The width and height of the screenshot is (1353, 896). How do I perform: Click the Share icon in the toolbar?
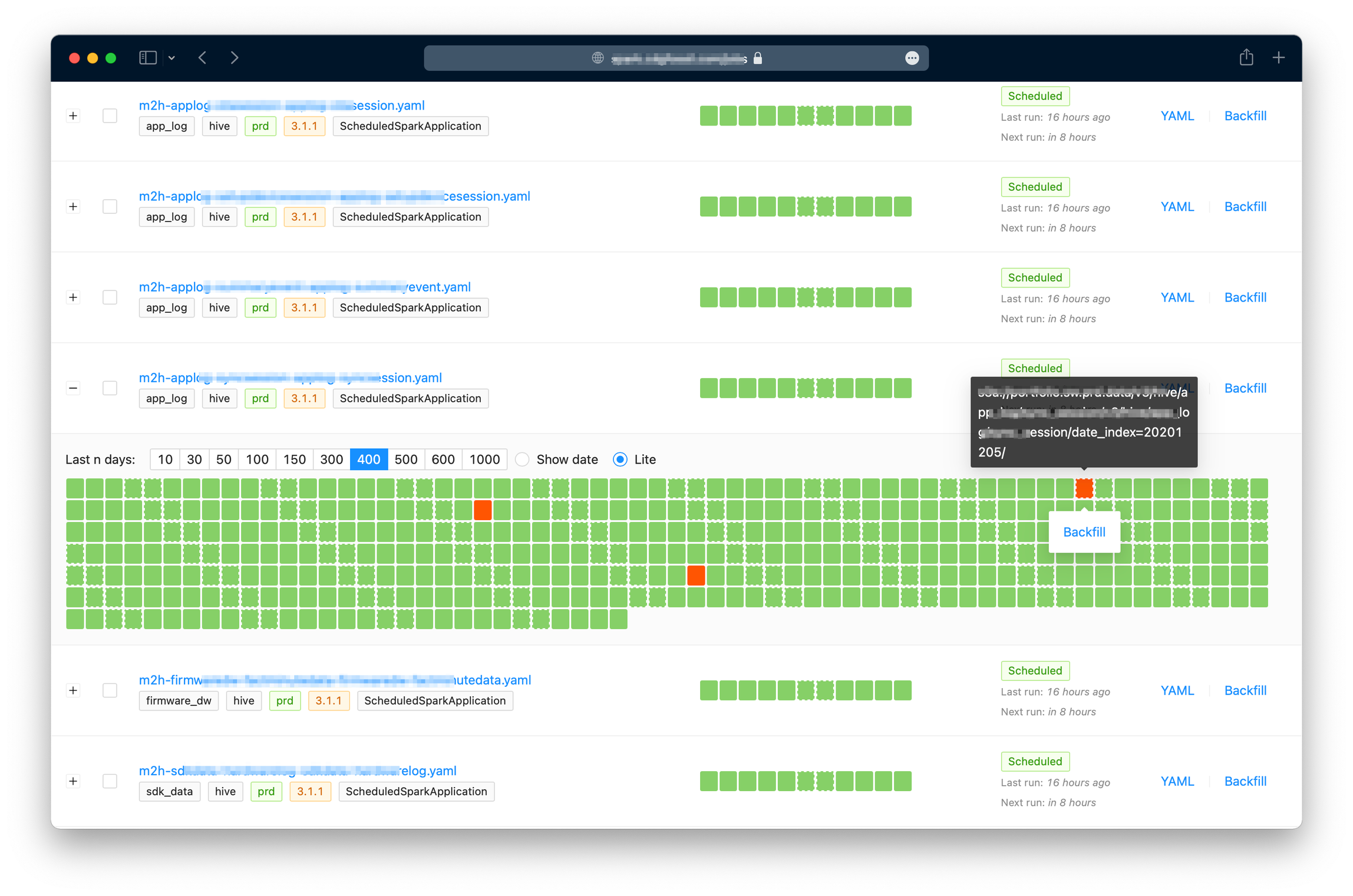(1246, 57)
